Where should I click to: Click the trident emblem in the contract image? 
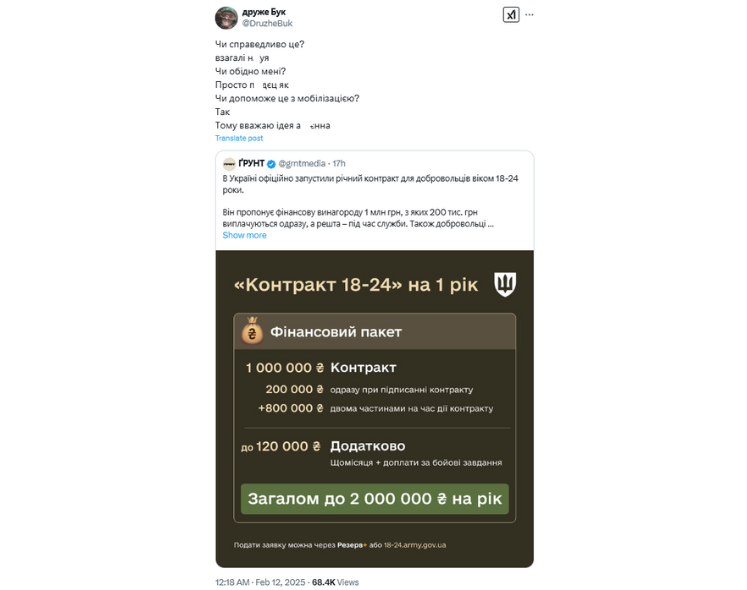pos(506,285)
